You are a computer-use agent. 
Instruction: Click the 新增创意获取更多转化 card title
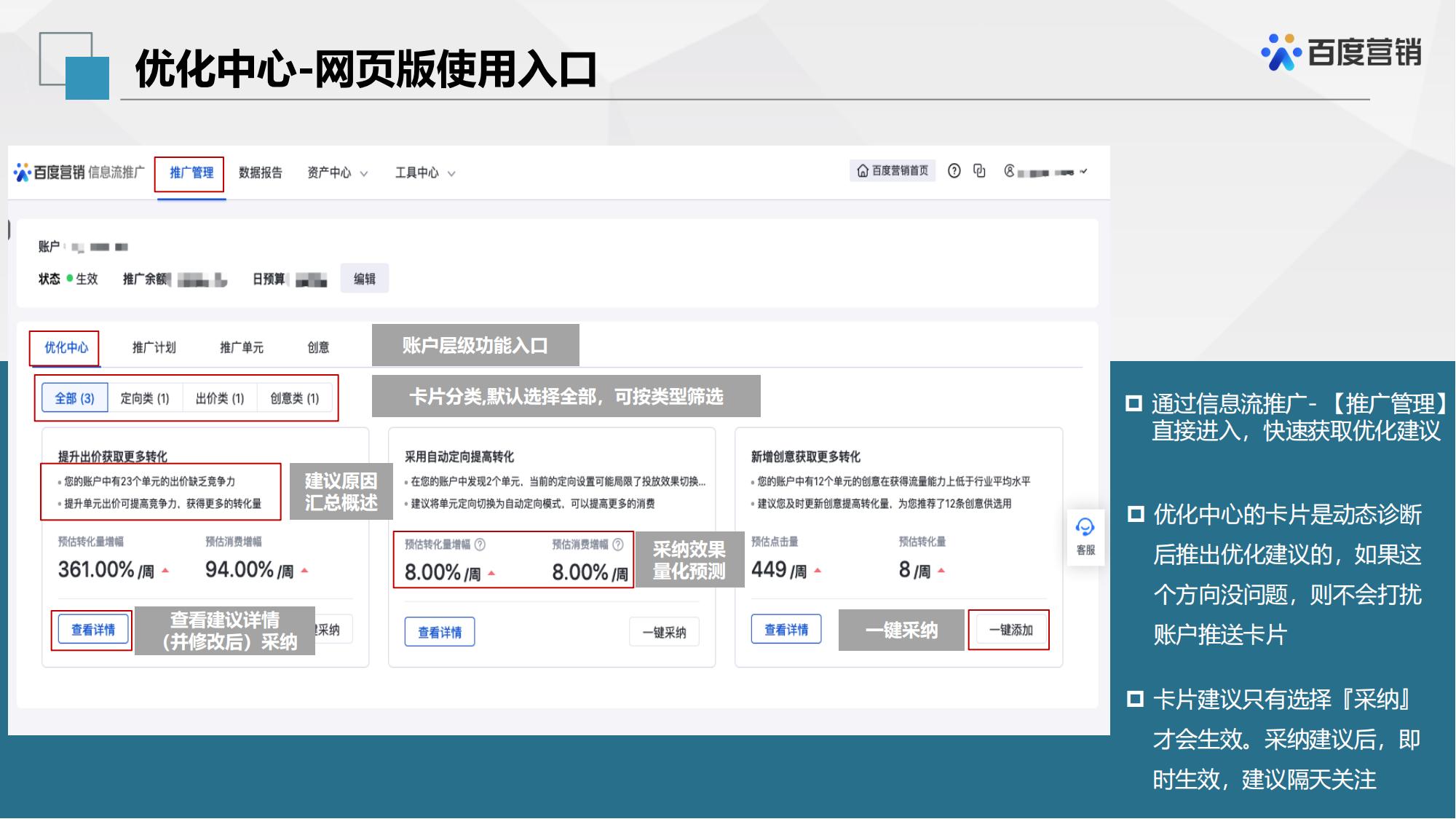(x=806, y=456)
